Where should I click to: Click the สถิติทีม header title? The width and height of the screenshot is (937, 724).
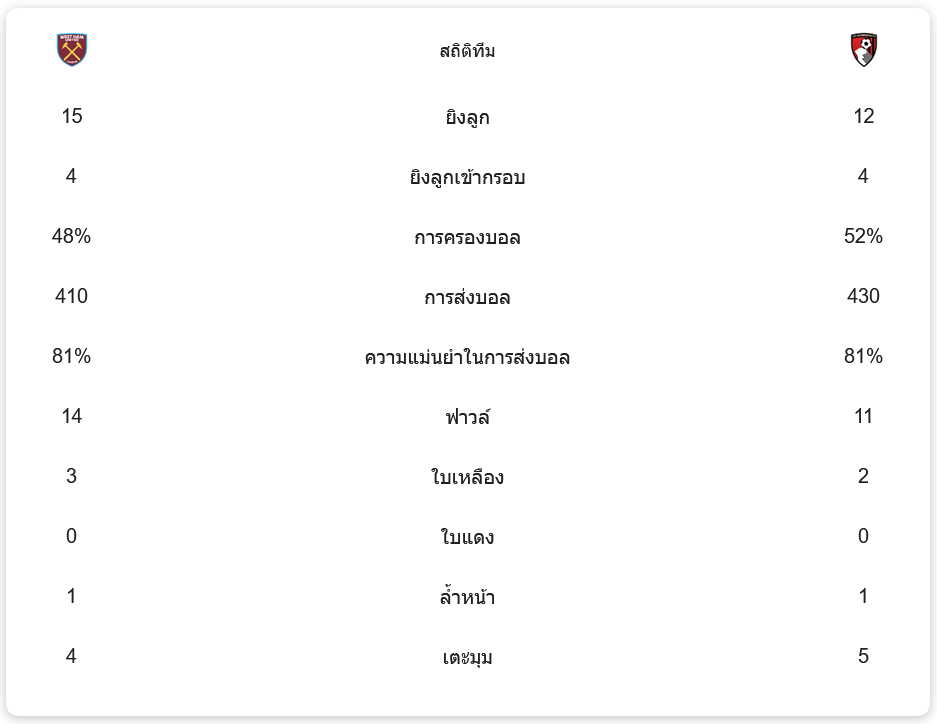467,51
